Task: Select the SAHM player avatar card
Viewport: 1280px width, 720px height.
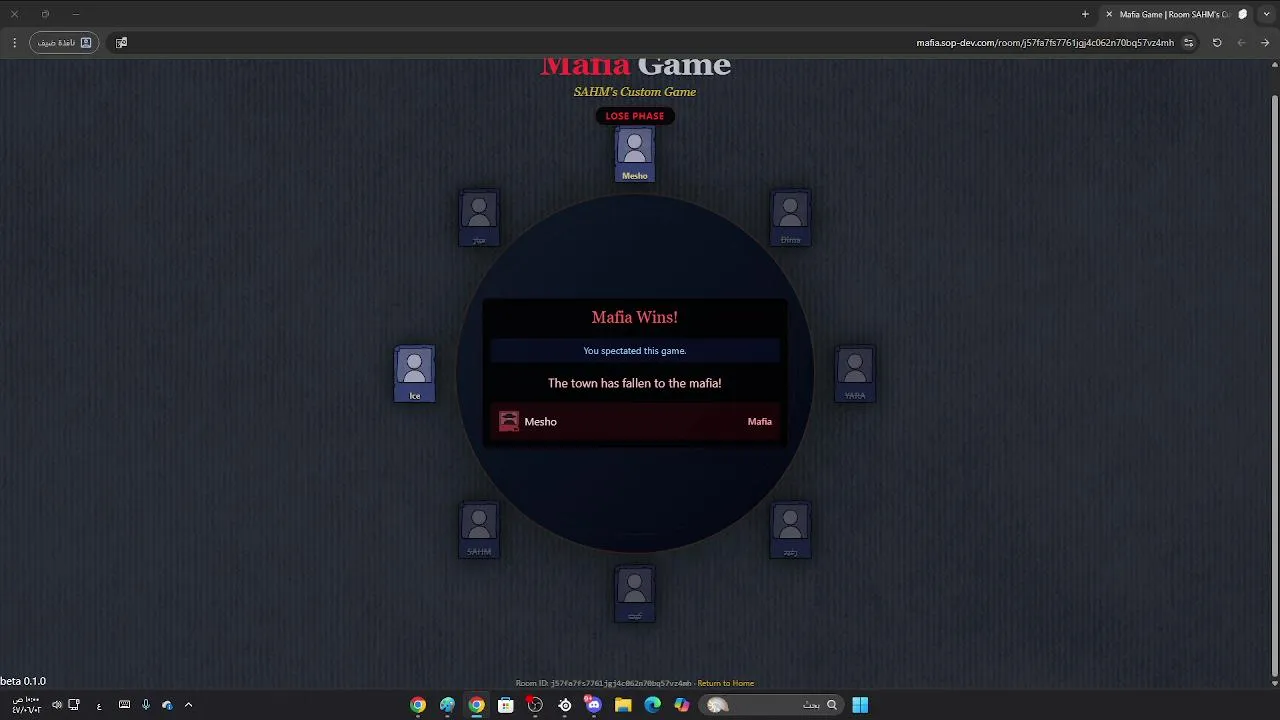Action: (x=479, y=530)
